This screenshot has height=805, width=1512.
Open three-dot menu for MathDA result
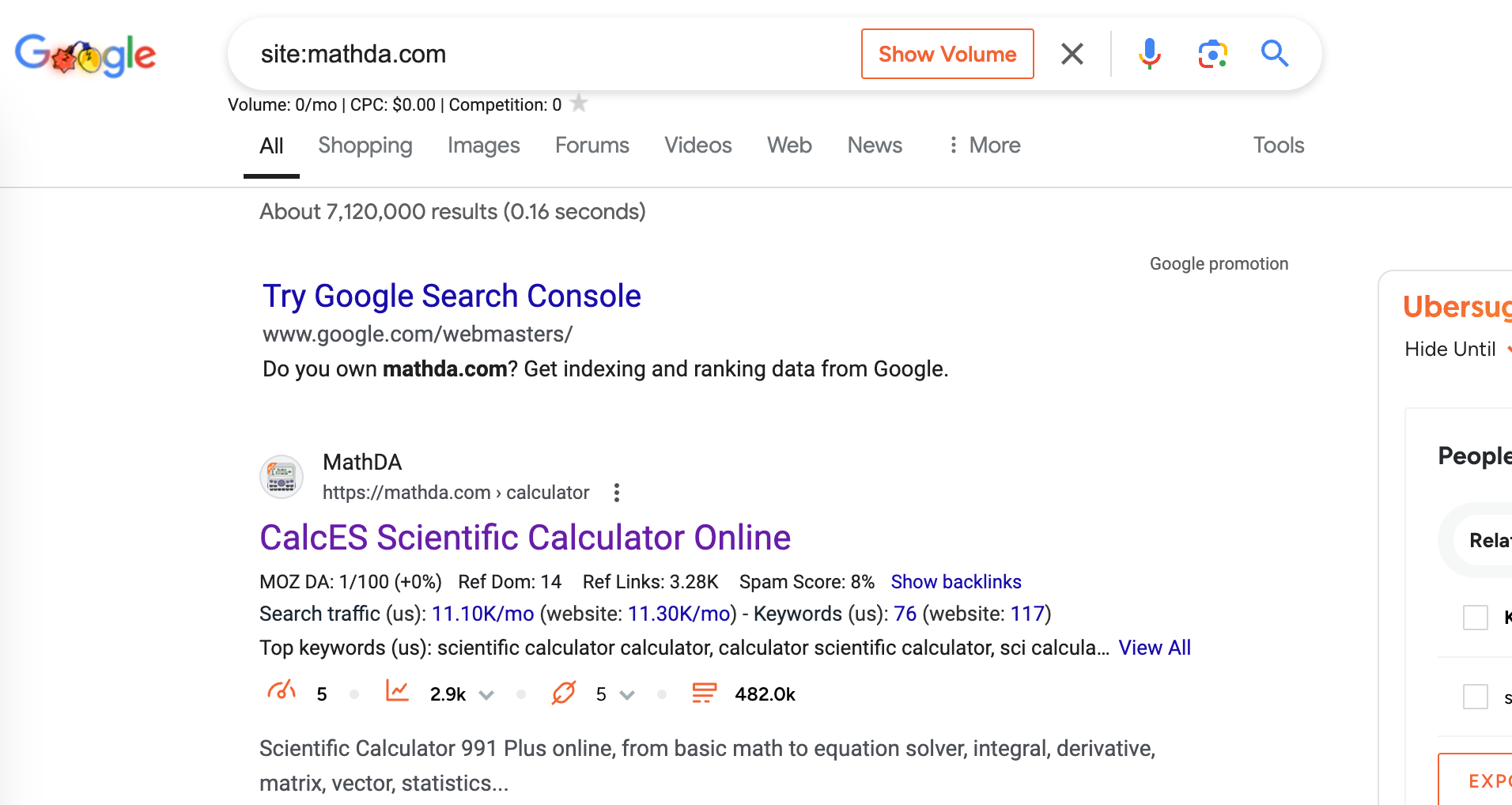point(617,493)
